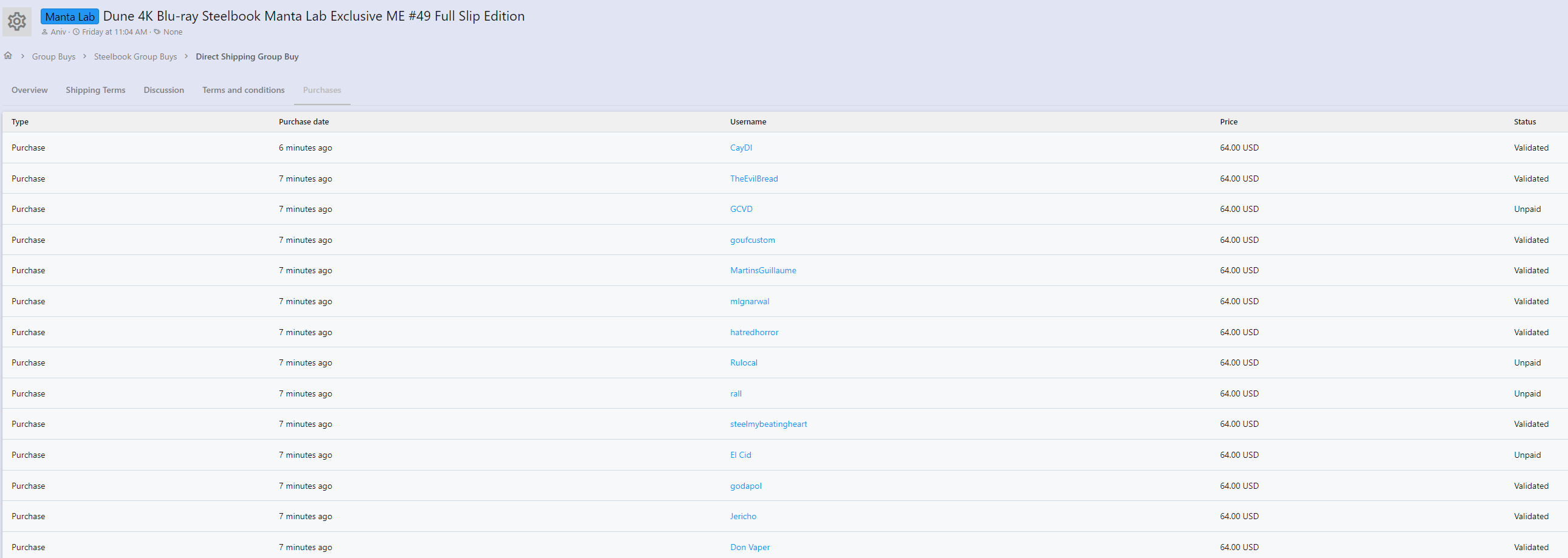
Task: Click Validated status in CayDI row
Action: click(1531, 148)
